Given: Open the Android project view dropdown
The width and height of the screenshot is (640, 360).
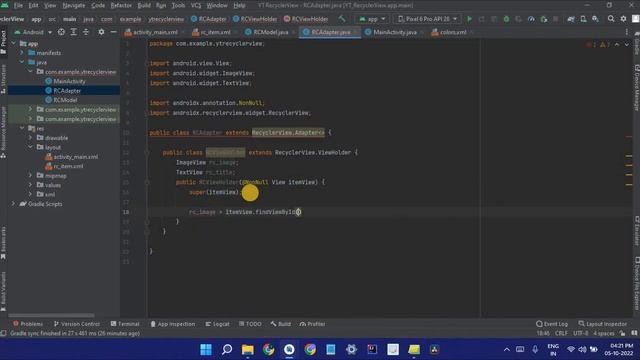Looking at the screenshot, I should point(33,32).
